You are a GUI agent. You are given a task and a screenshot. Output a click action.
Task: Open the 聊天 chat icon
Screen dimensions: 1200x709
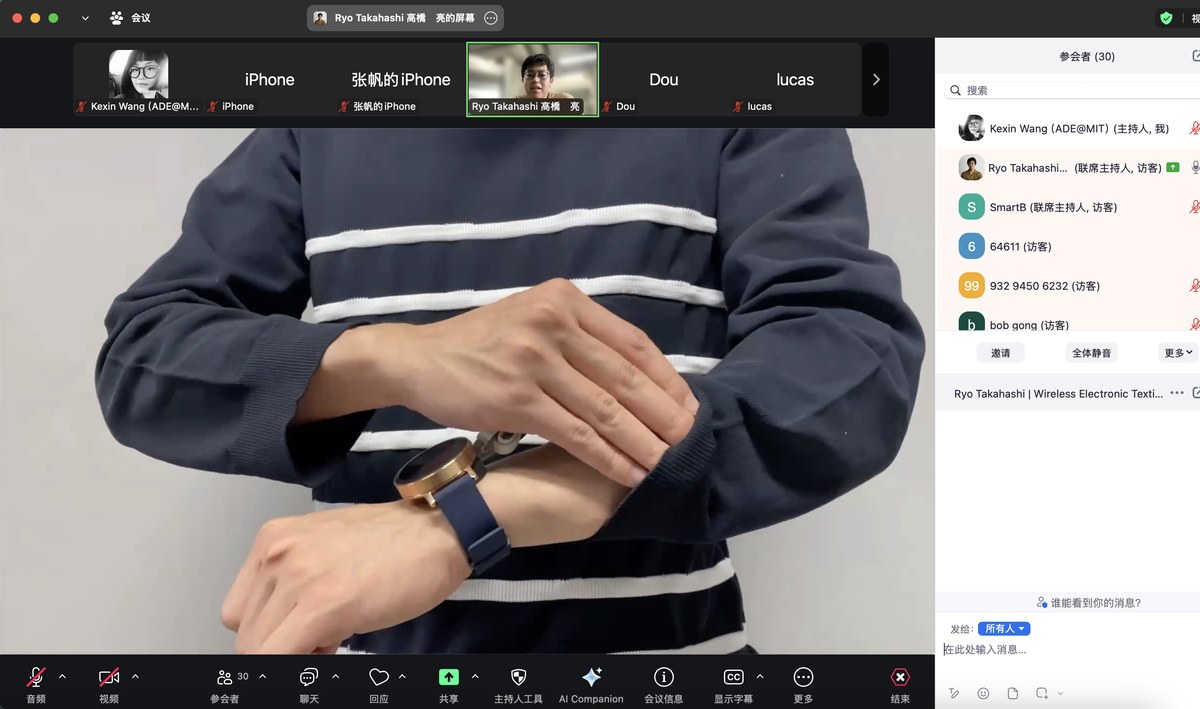[309, 677]
